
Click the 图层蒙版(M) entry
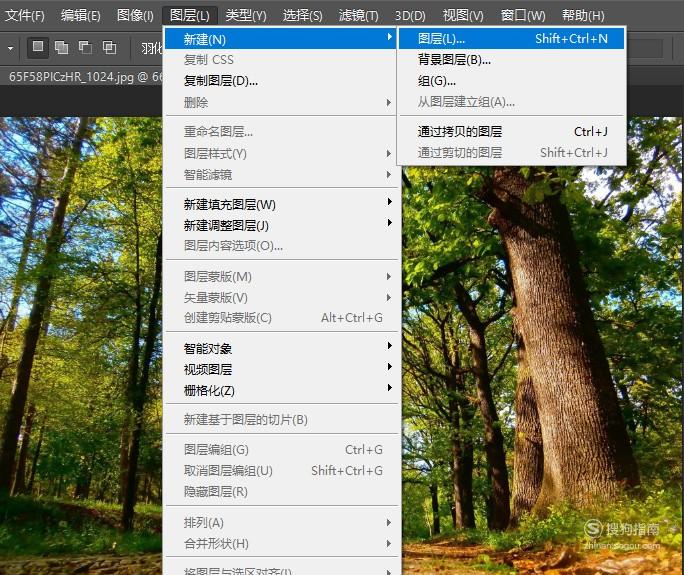pos(281,277)
